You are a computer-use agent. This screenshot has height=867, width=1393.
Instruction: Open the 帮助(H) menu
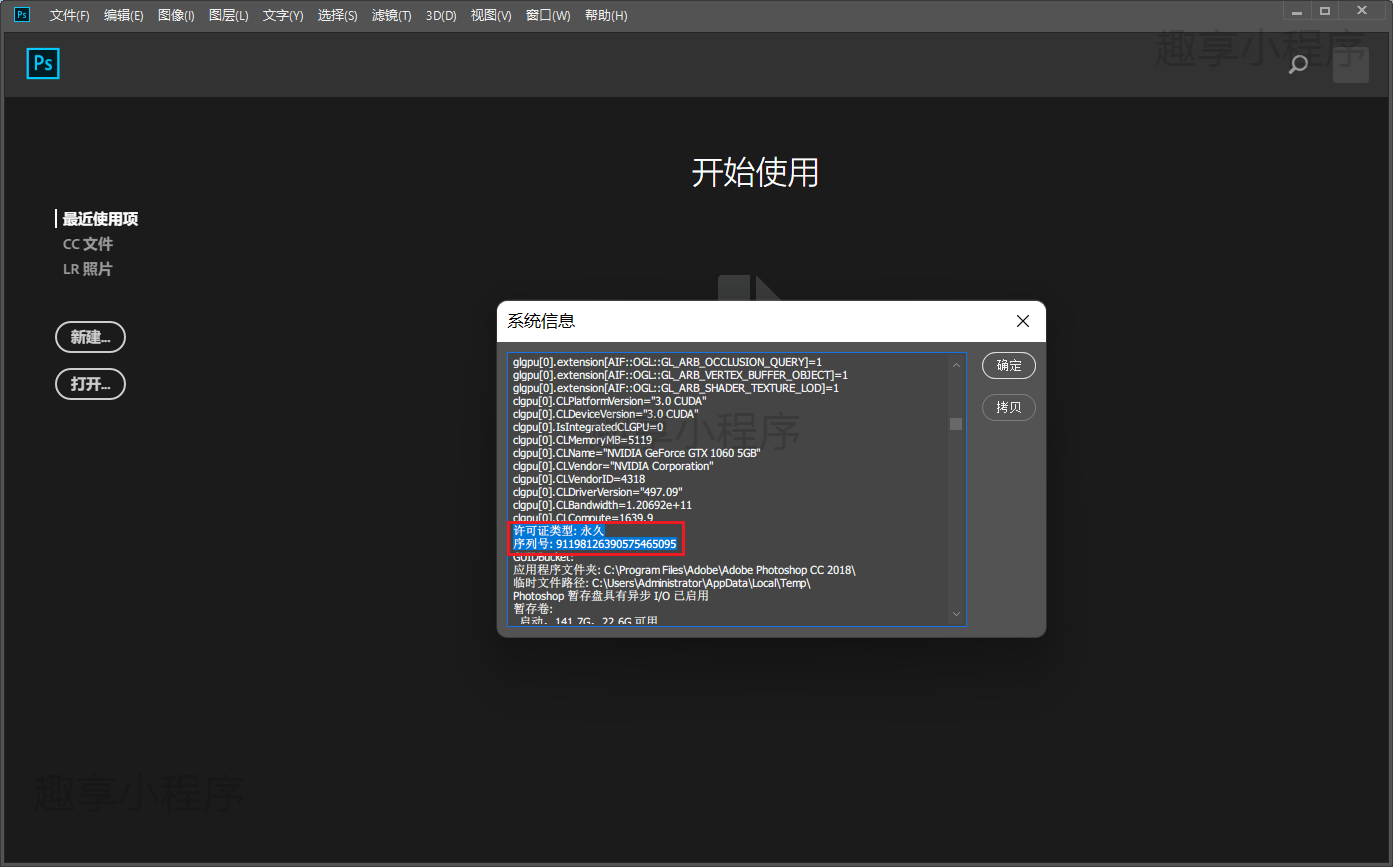tap(606, 16)
